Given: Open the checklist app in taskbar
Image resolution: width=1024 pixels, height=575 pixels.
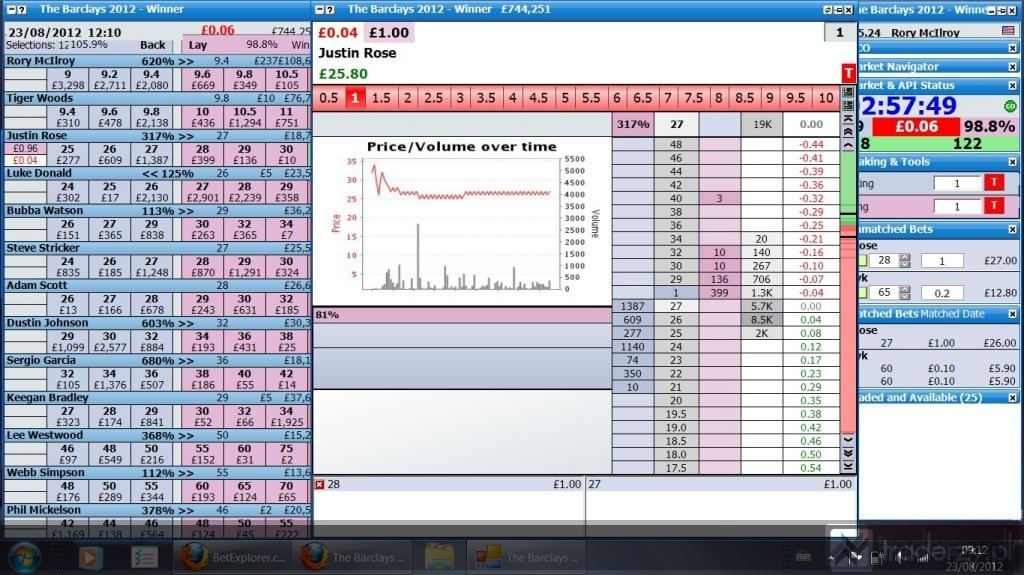Looking at the screenshot, I should point(144,557).
